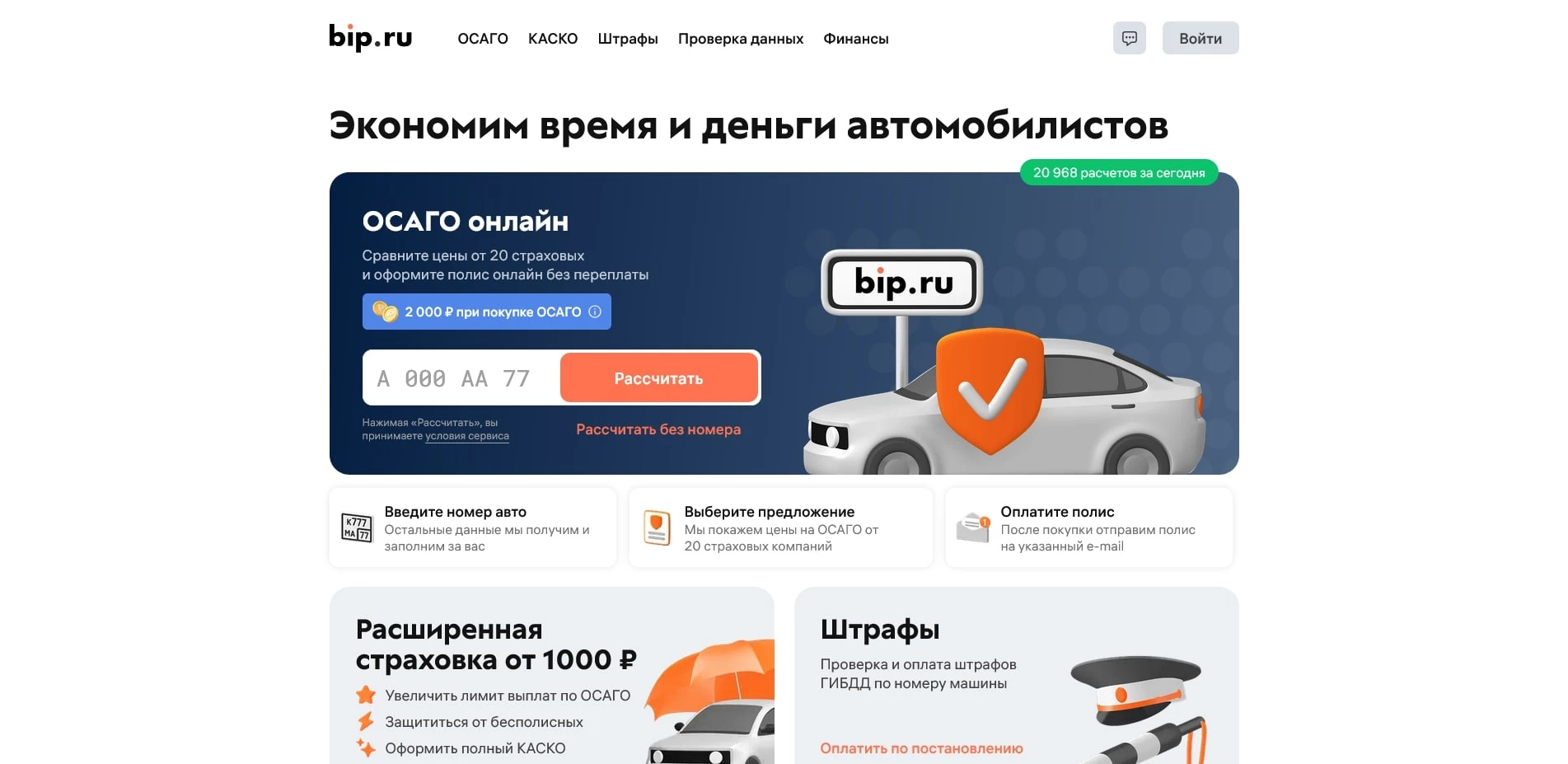This screenshot has width=1568, height=764.
Task: Click the orange star icon by Увеличить лимит выплат
Action: coord(366,695)
